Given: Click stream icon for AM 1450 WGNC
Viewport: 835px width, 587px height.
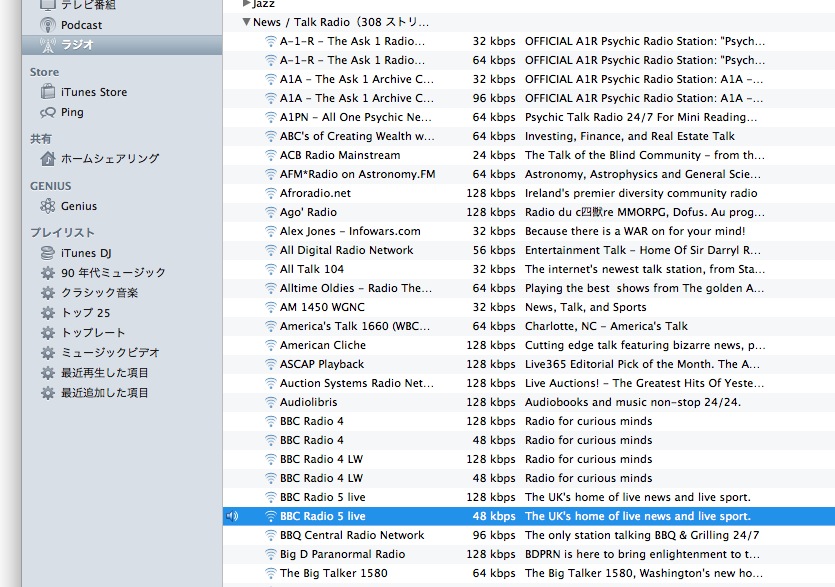Looking at the screenshot, I should tap(271, 307).
